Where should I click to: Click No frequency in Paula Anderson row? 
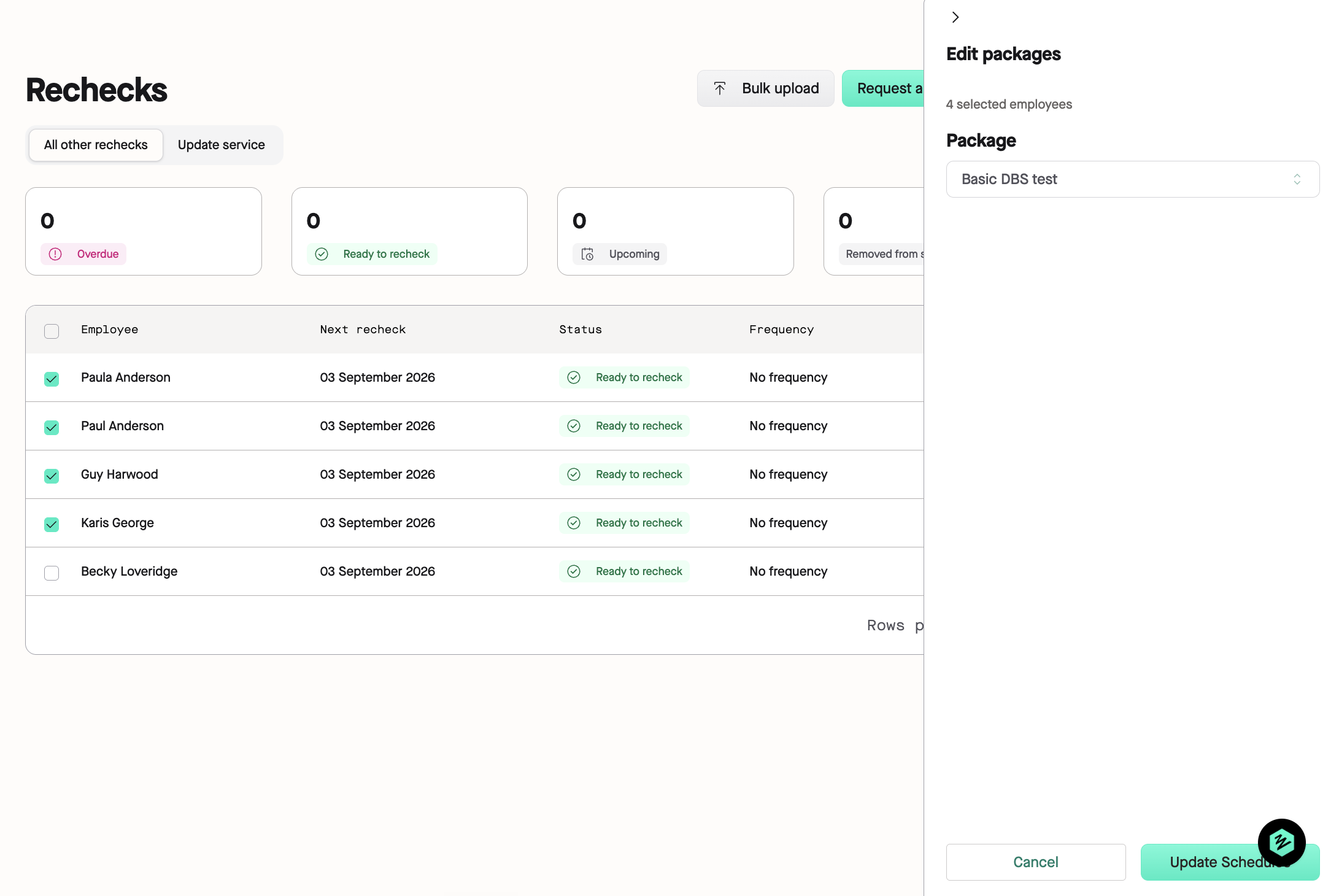[x=788, y=377]
